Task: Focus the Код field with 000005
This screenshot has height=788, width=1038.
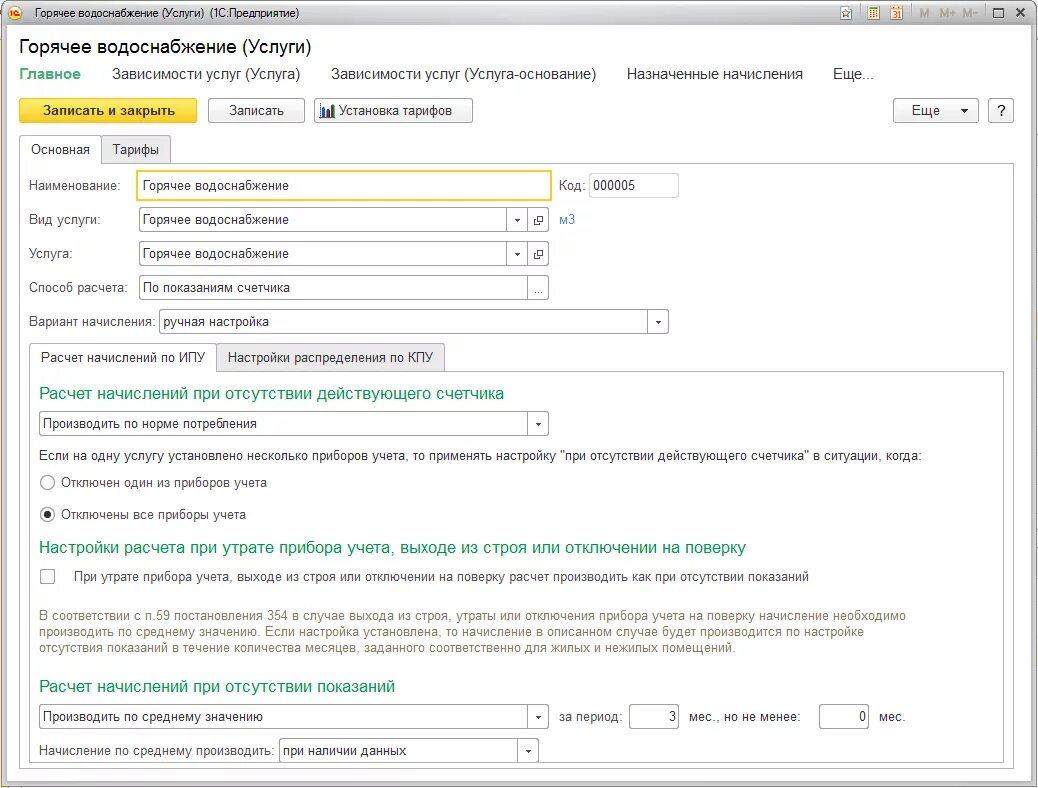Action: point(634,185)
